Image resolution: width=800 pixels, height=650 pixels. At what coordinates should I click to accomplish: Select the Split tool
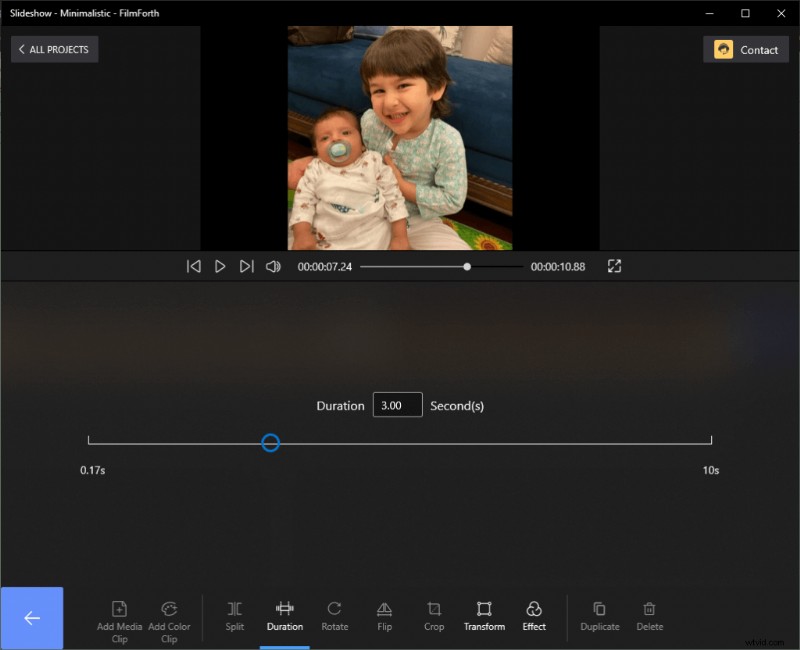(x=234, y=616)
